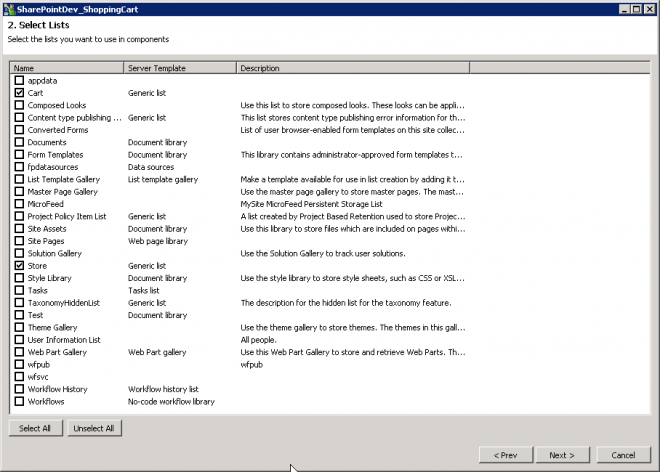Click the Cart list name

[35, 93]
